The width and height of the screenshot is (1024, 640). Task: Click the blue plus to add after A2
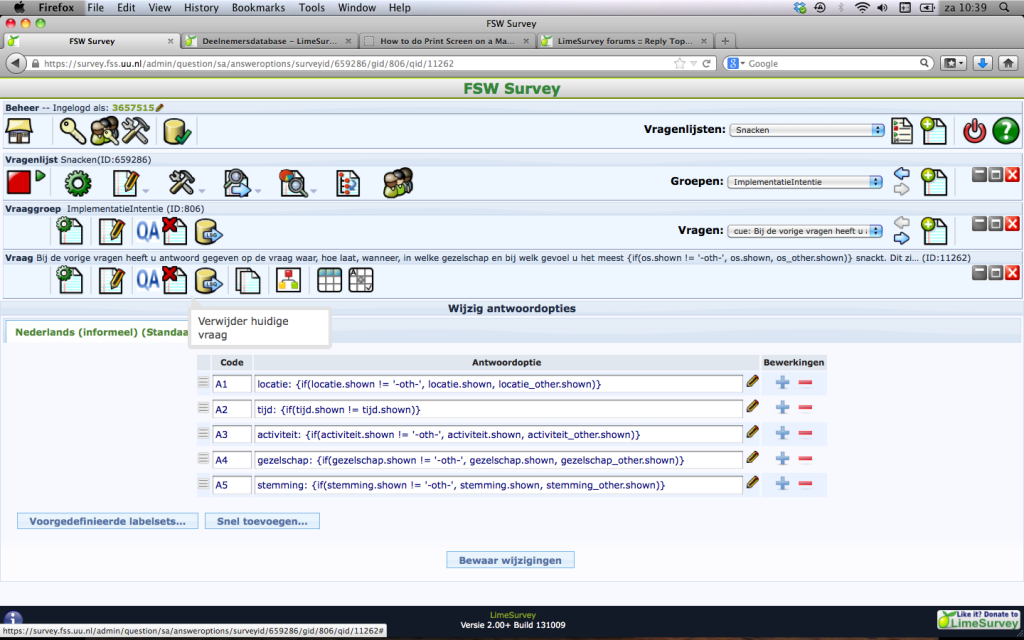782,407
